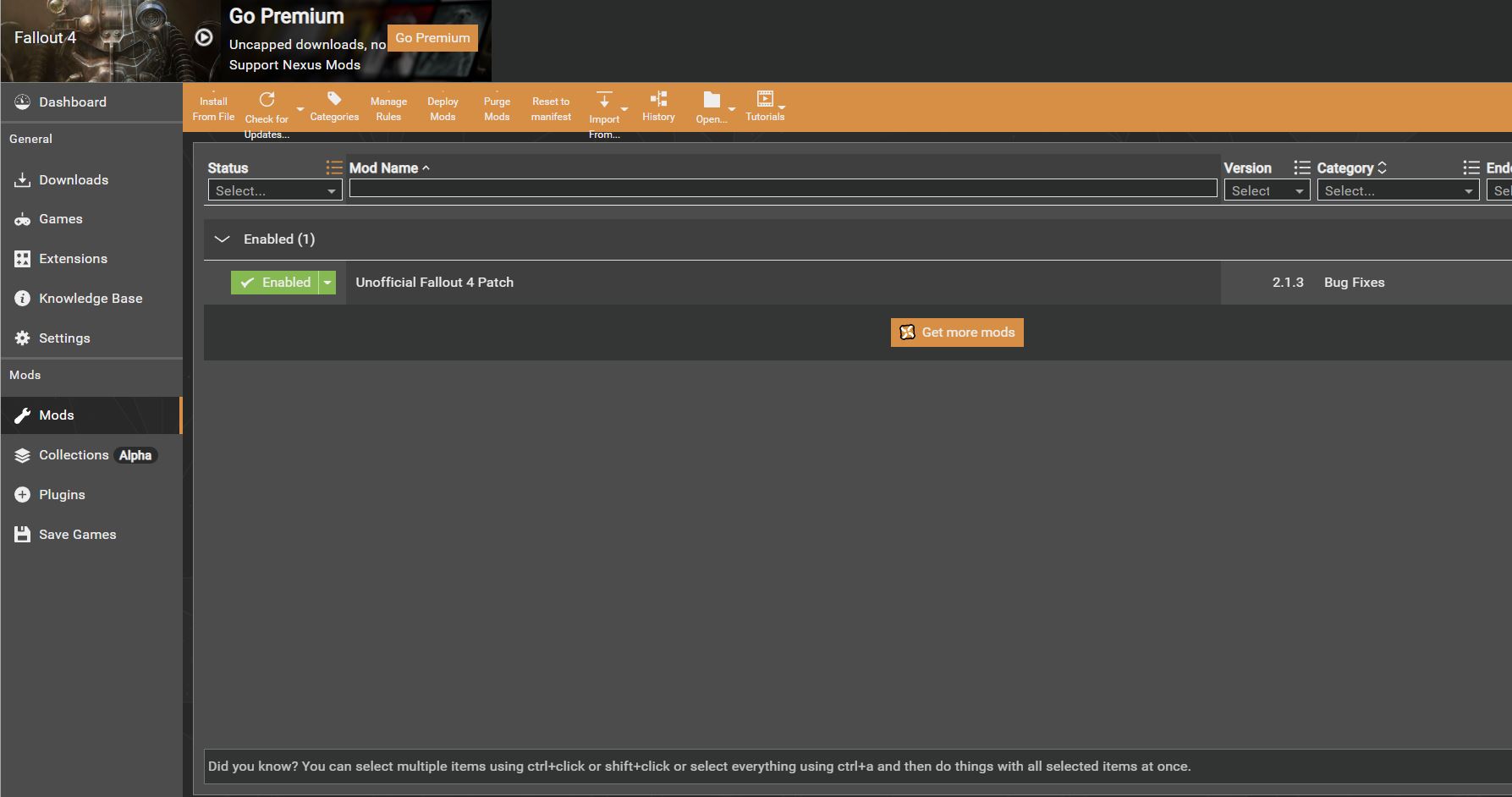
Task: Open Collections (Alpha) in the sidebar
Action: click(x=91, y=455)
